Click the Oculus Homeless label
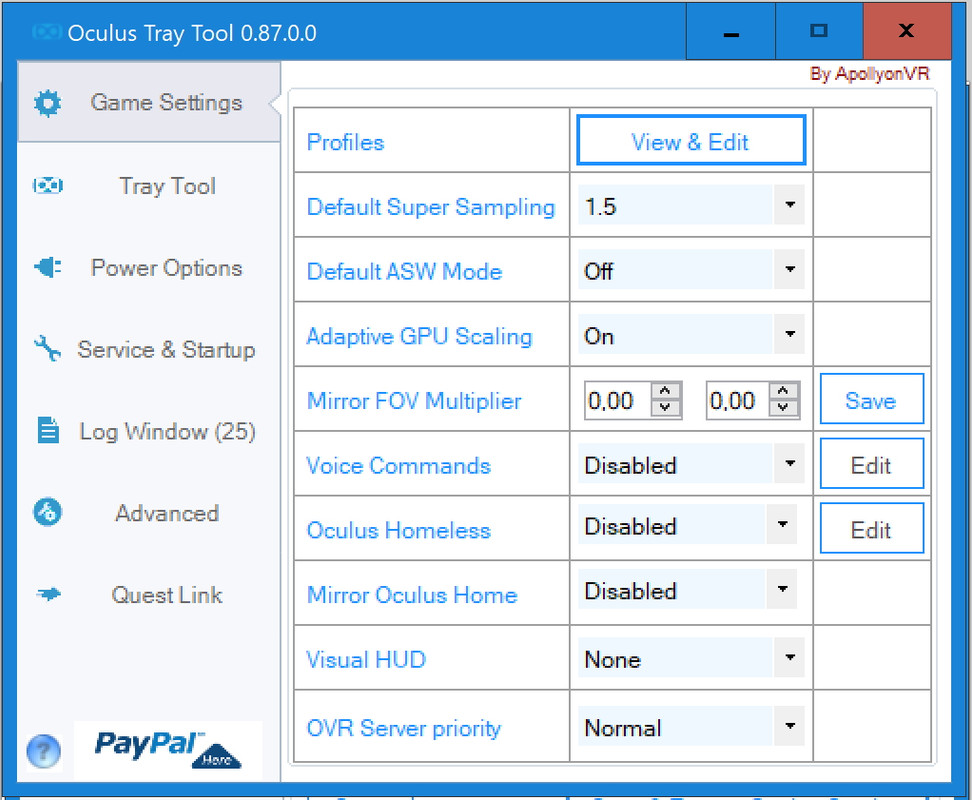Viewport: 972px width, 800px height. (x=399, y=530)
